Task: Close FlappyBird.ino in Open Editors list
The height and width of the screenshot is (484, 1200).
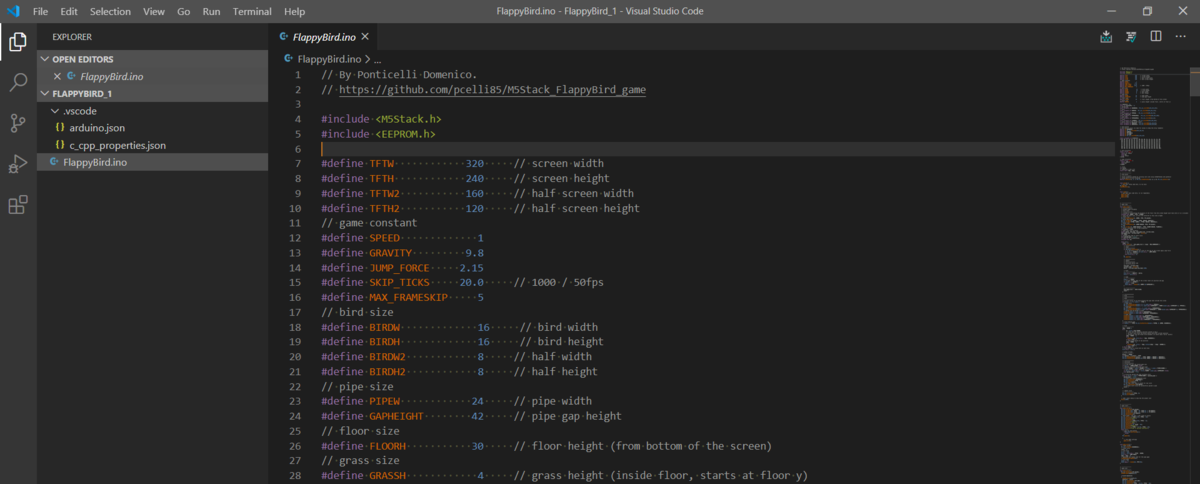Action: (x=57, y=76)
